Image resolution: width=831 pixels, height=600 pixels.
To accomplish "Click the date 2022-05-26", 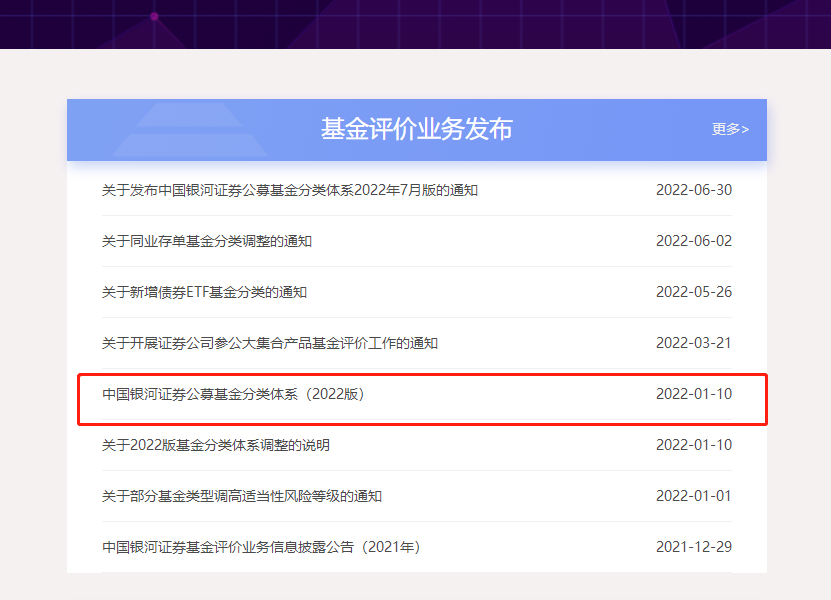I will [x=694, y=292].
